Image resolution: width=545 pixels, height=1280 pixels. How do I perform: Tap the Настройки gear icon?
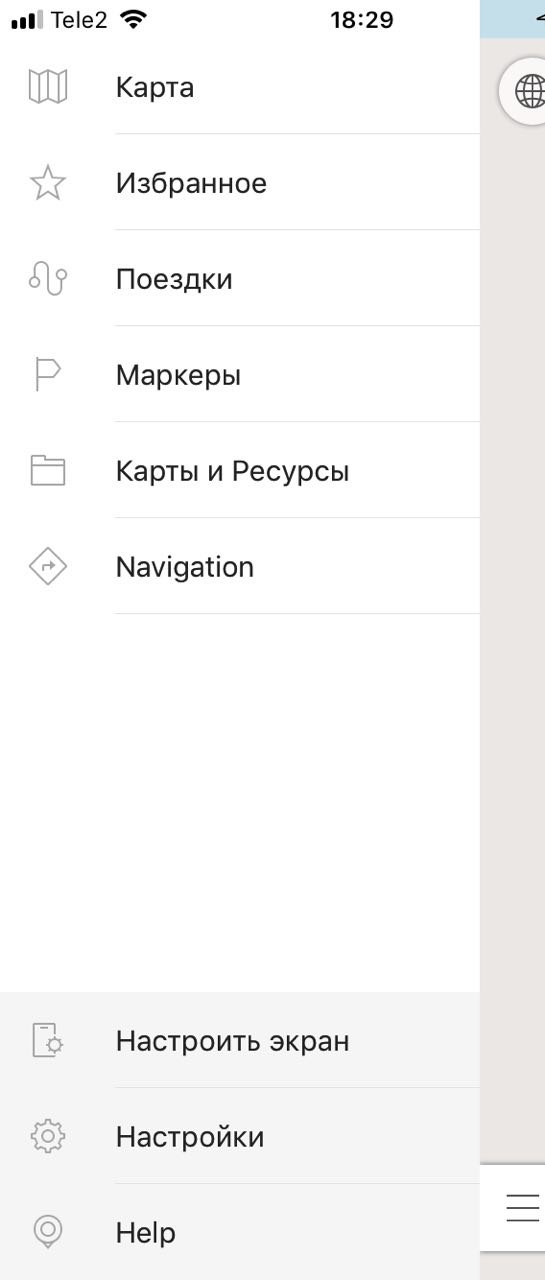(48, 1136)
